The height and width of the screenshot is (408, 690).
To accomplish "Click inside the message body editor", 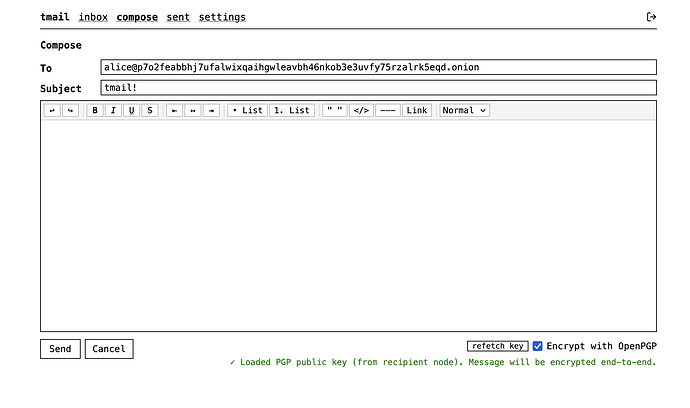I will [349, 225].
